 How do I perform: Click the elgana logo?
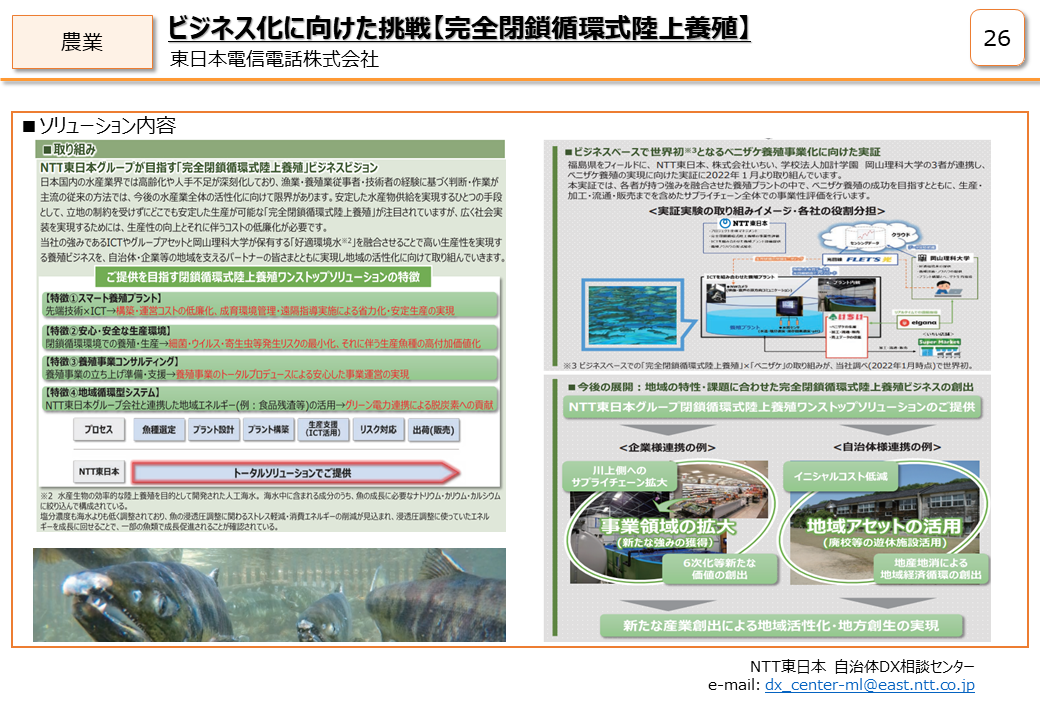point(918,323)
